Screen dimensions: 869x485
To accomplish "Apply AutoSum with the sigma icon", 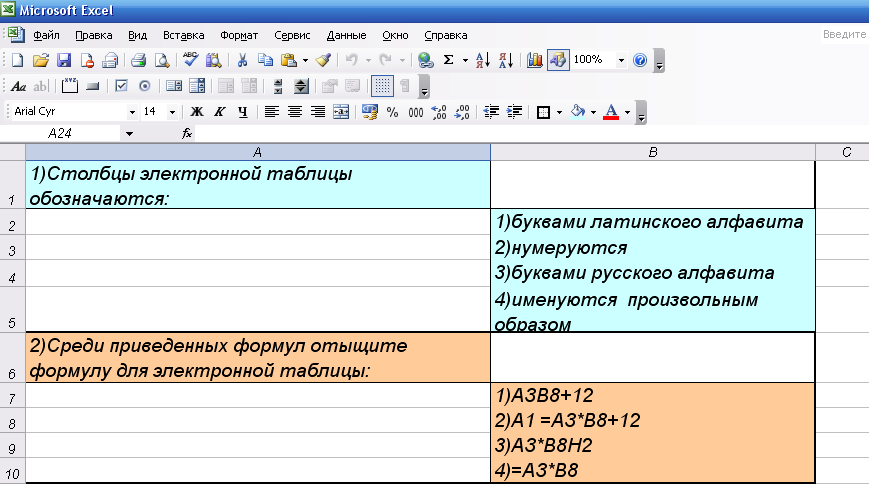I will pyautogui.click(x=448, y=60).
